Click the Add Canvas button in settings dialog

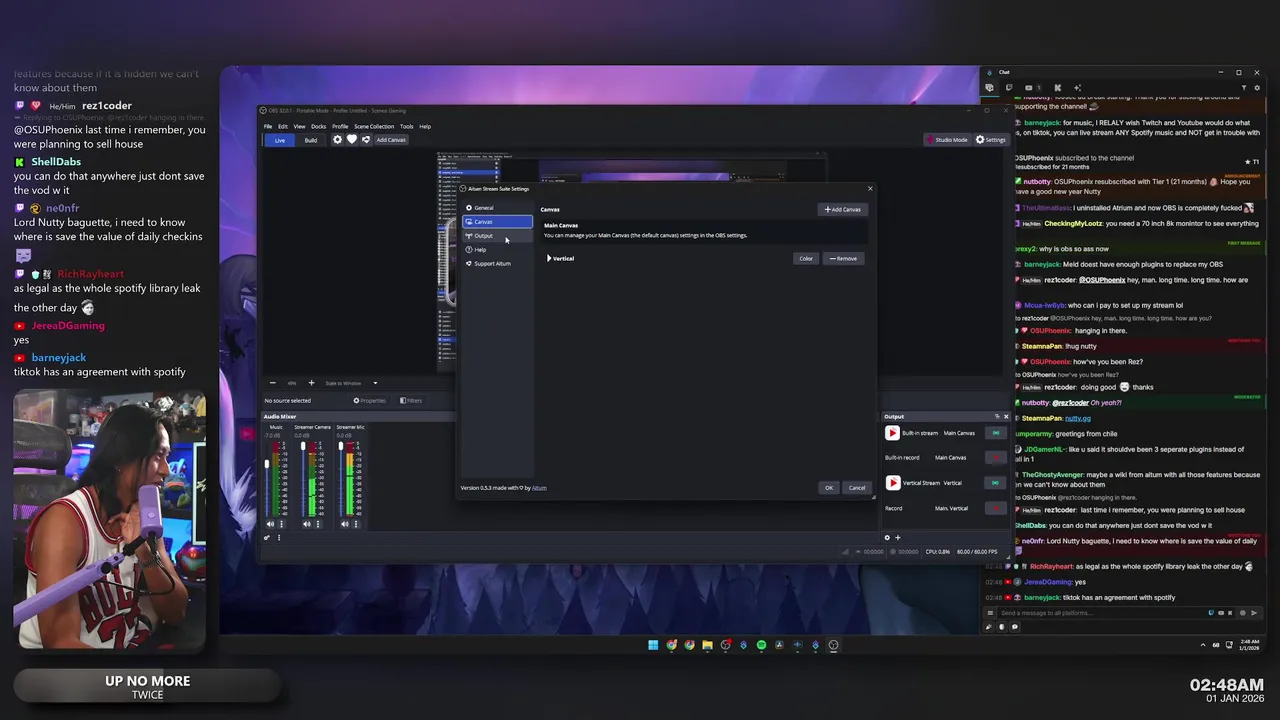[x=842, y=209]
